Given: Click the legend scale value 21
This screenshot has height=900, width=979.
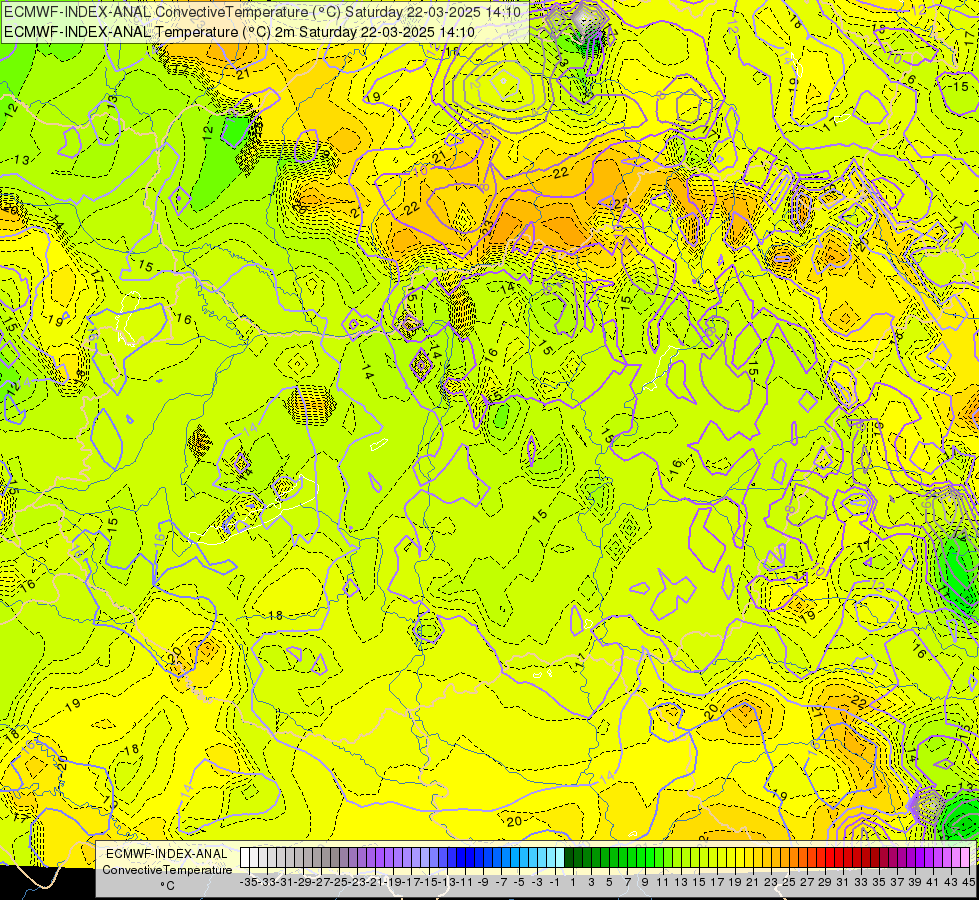Looking at the screenshot, I should click(x=753, y=882).
